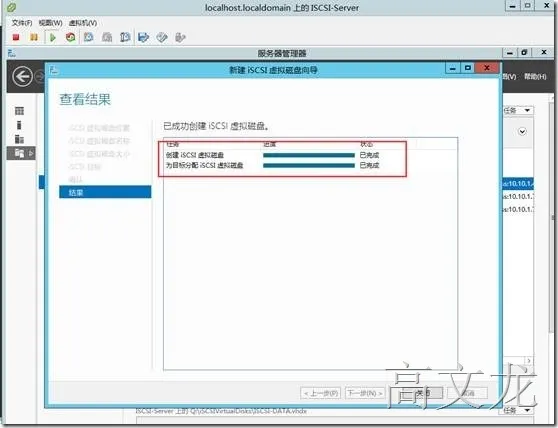Screen dimensions: 558x428
Task: Select the highlighted 结果 wizard step
Action: tap(105, 192)
